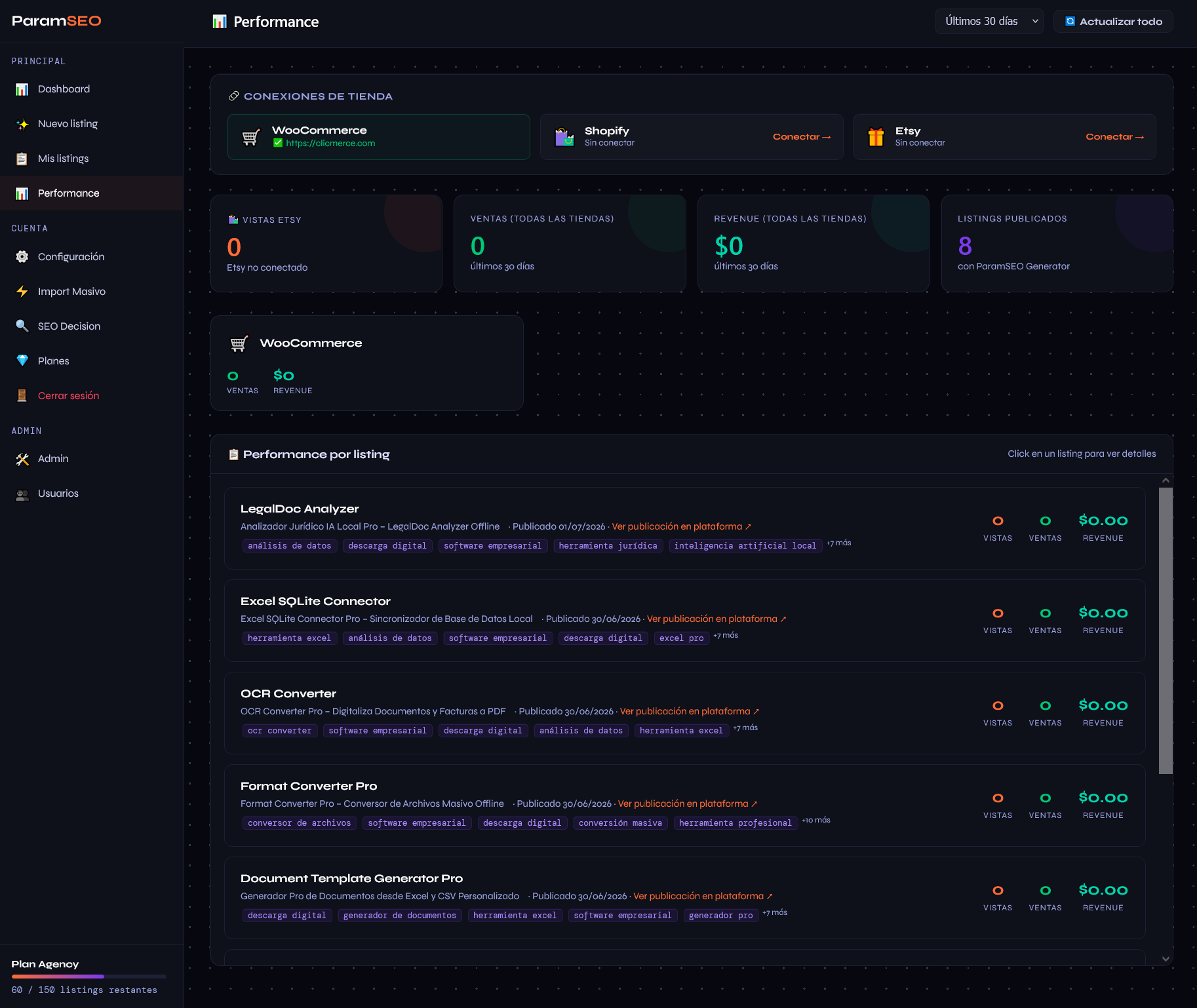Click the Usuarios people icon

tap(22, 494)
